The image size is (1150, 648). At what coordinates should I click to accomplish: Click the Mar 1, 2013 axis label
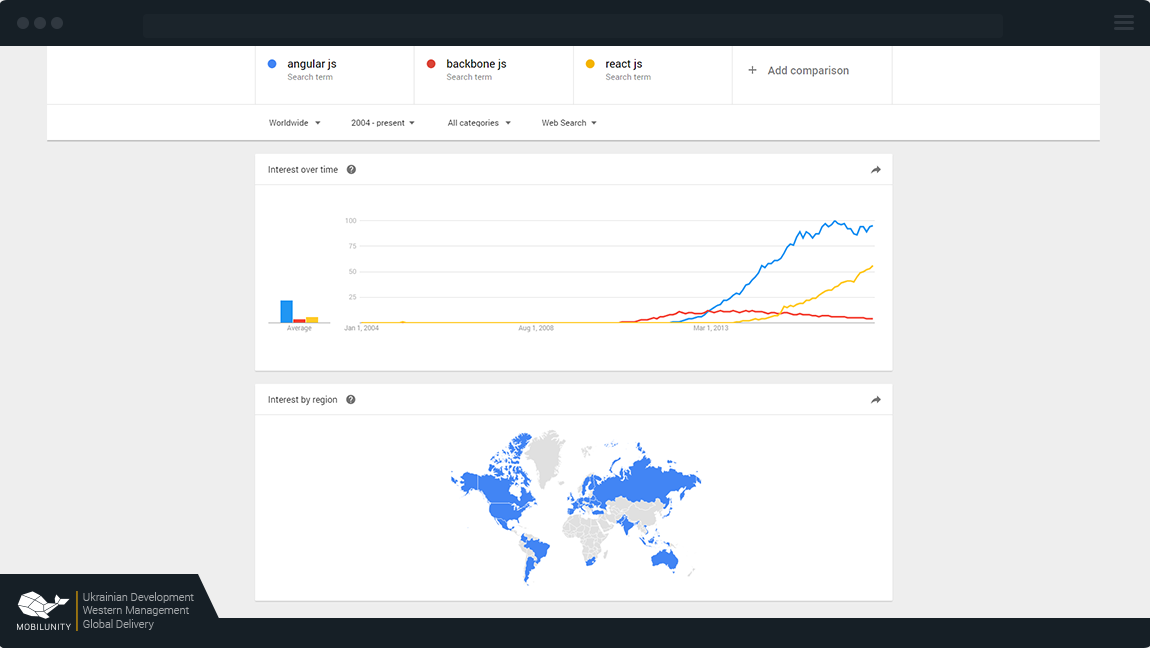click(x=711, y=328)
